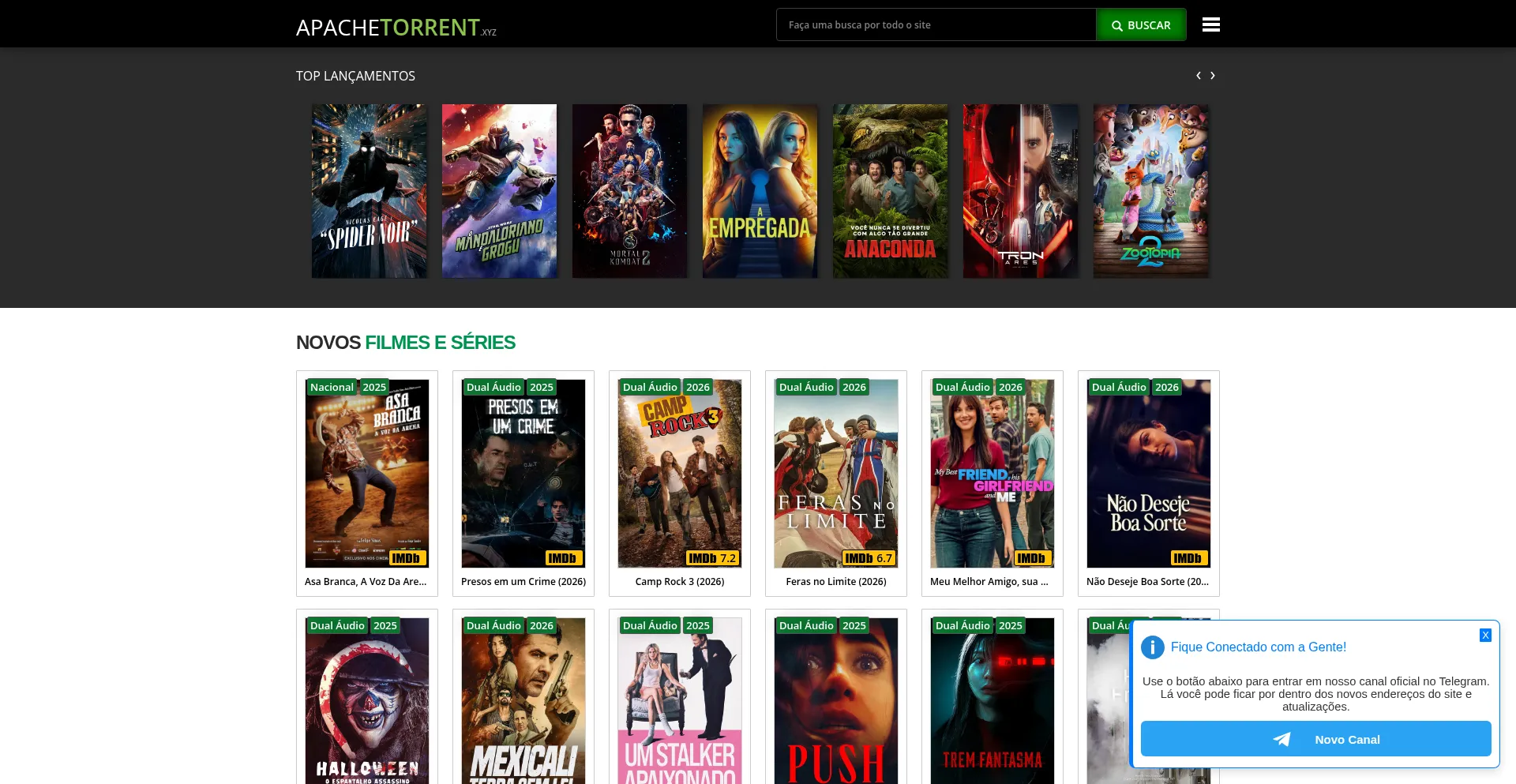Click the IMDb 6.7 badge on Feras no Limite
The height and width of the screenshot is (784, 1516).
[869, 558]
